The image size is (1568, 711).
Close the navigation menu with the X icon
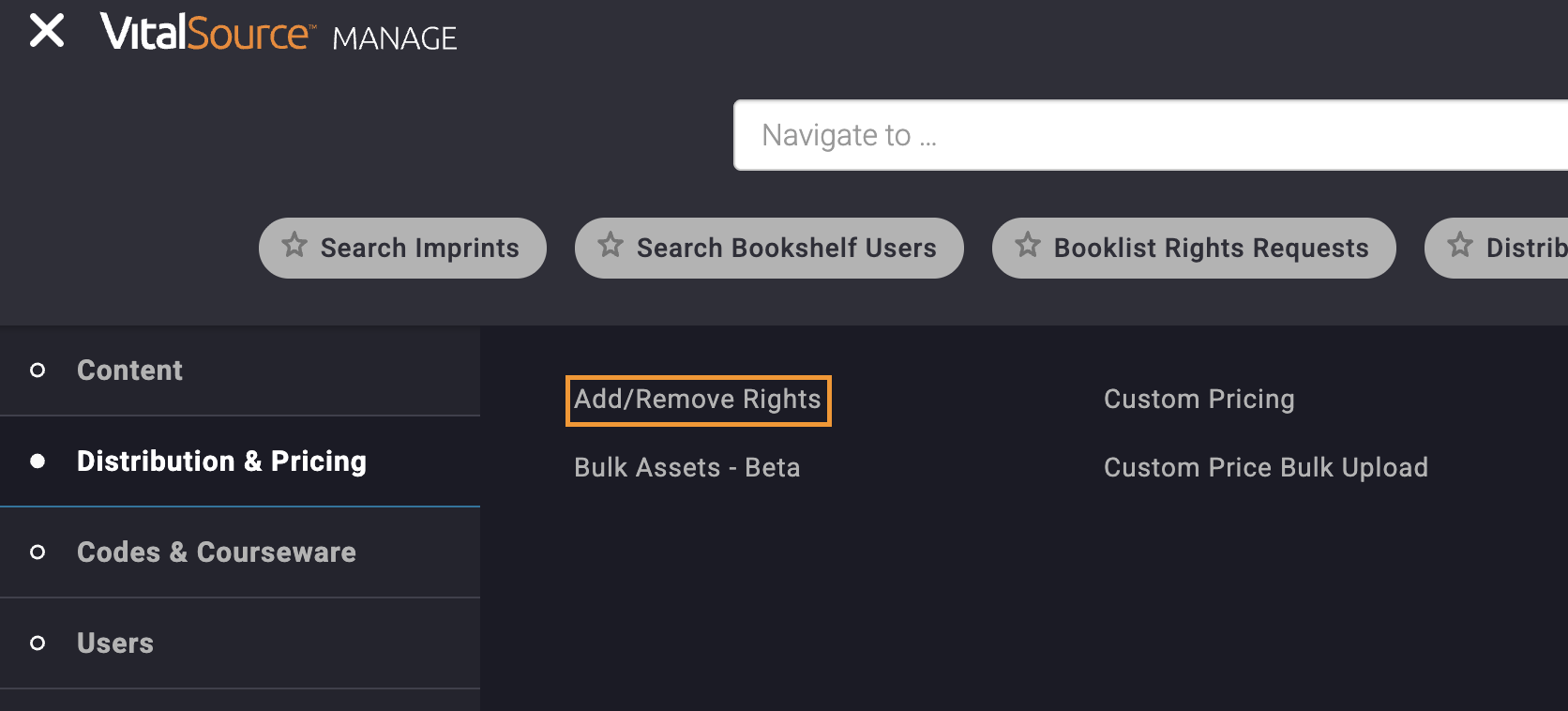(47, 30)
